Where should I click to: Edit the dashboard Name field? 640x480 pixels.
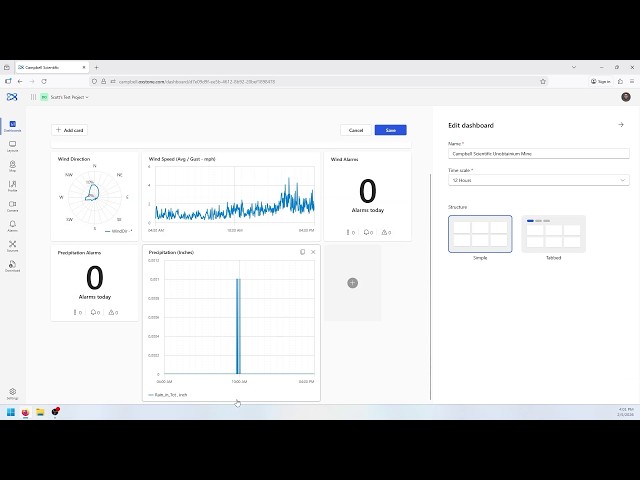[538, 153]
